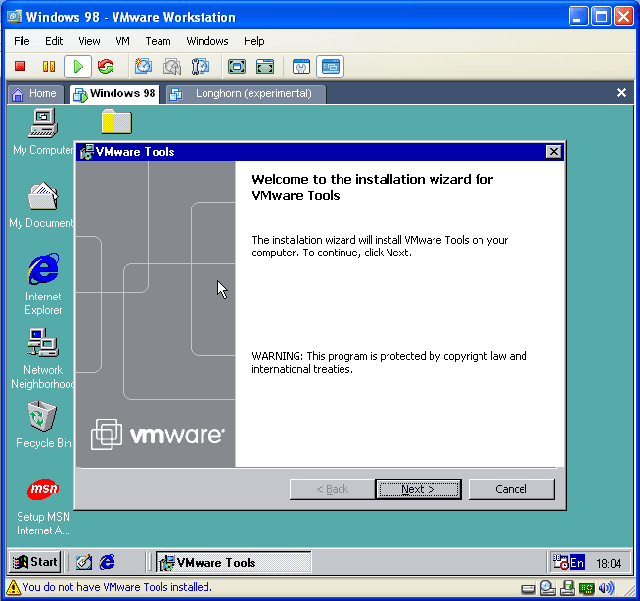Open the Team menu
The image size is (640, 601).
(x=158, y=41)
